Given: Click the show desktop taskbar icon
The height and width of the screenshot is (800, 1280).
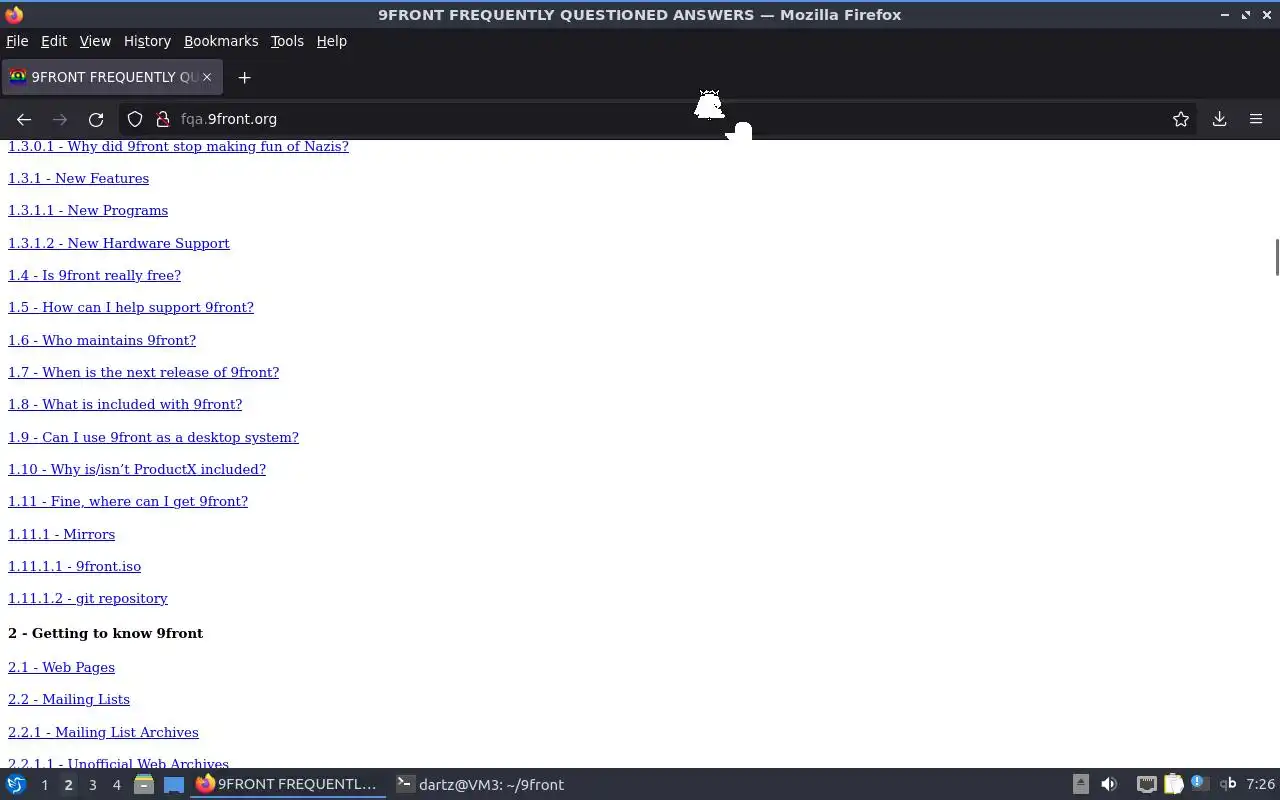Looking at the screenshot, I should 174,785.
